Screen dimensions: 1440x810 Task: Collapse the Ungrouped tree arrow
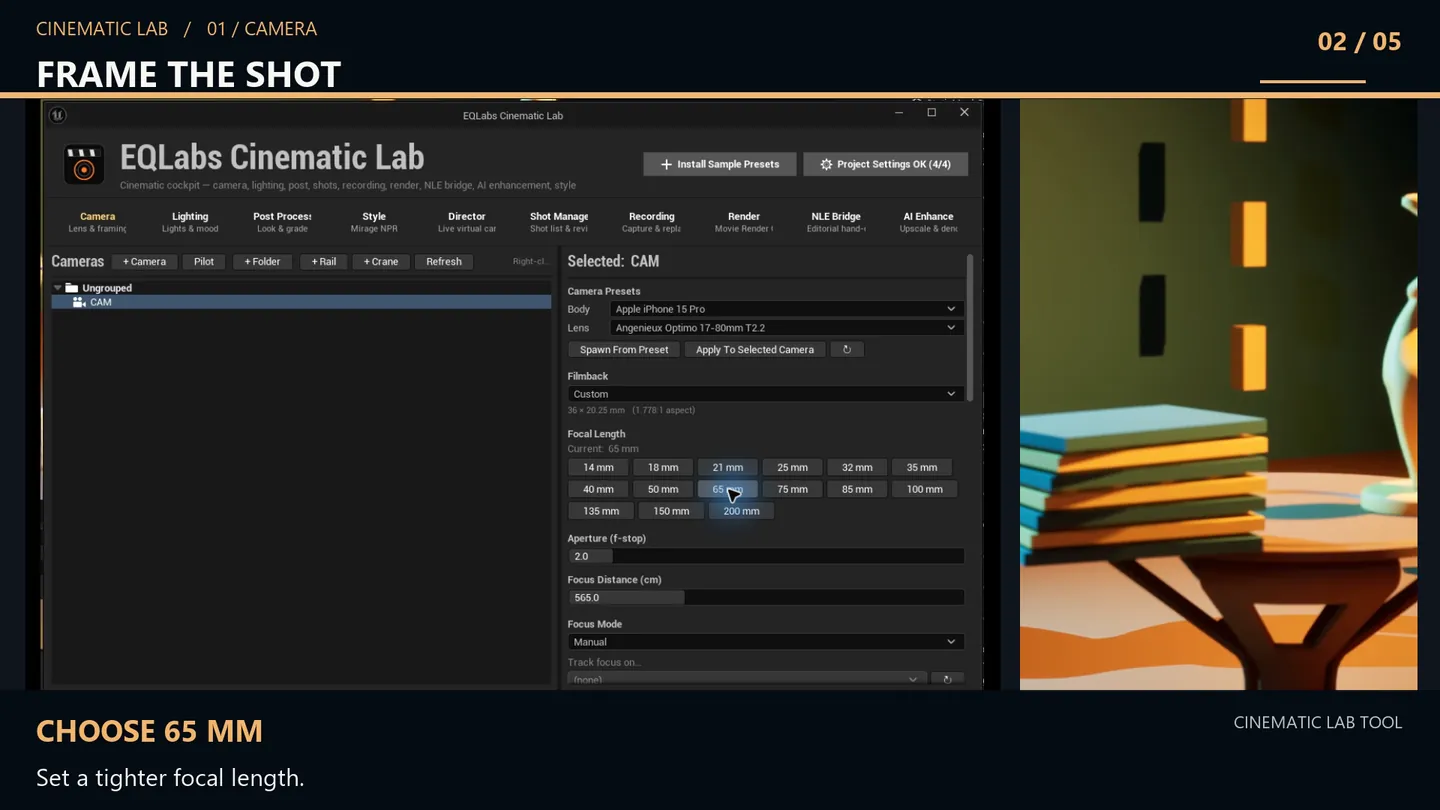click(58, 288)
